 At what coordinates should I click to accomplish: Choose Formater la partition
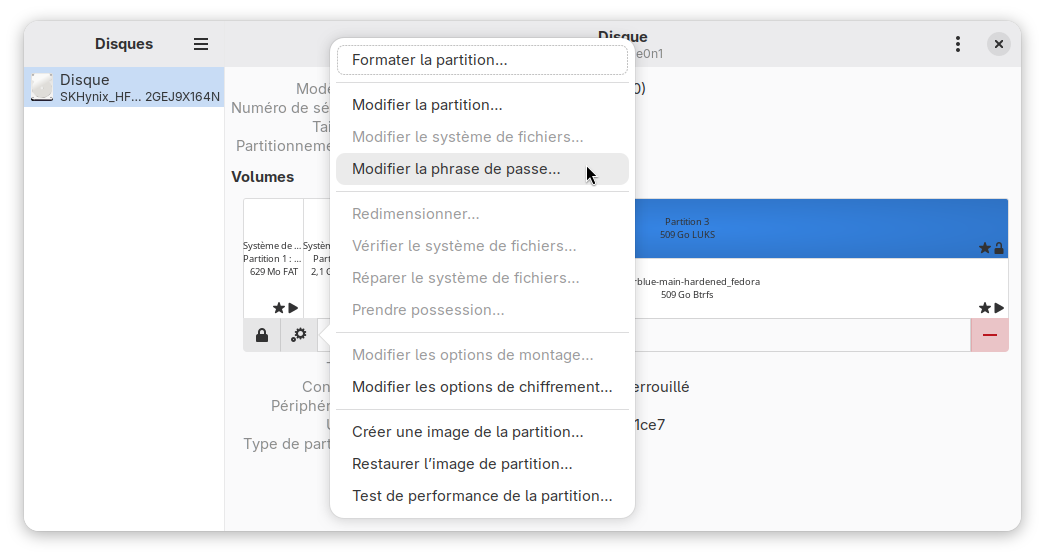(483, 60)
